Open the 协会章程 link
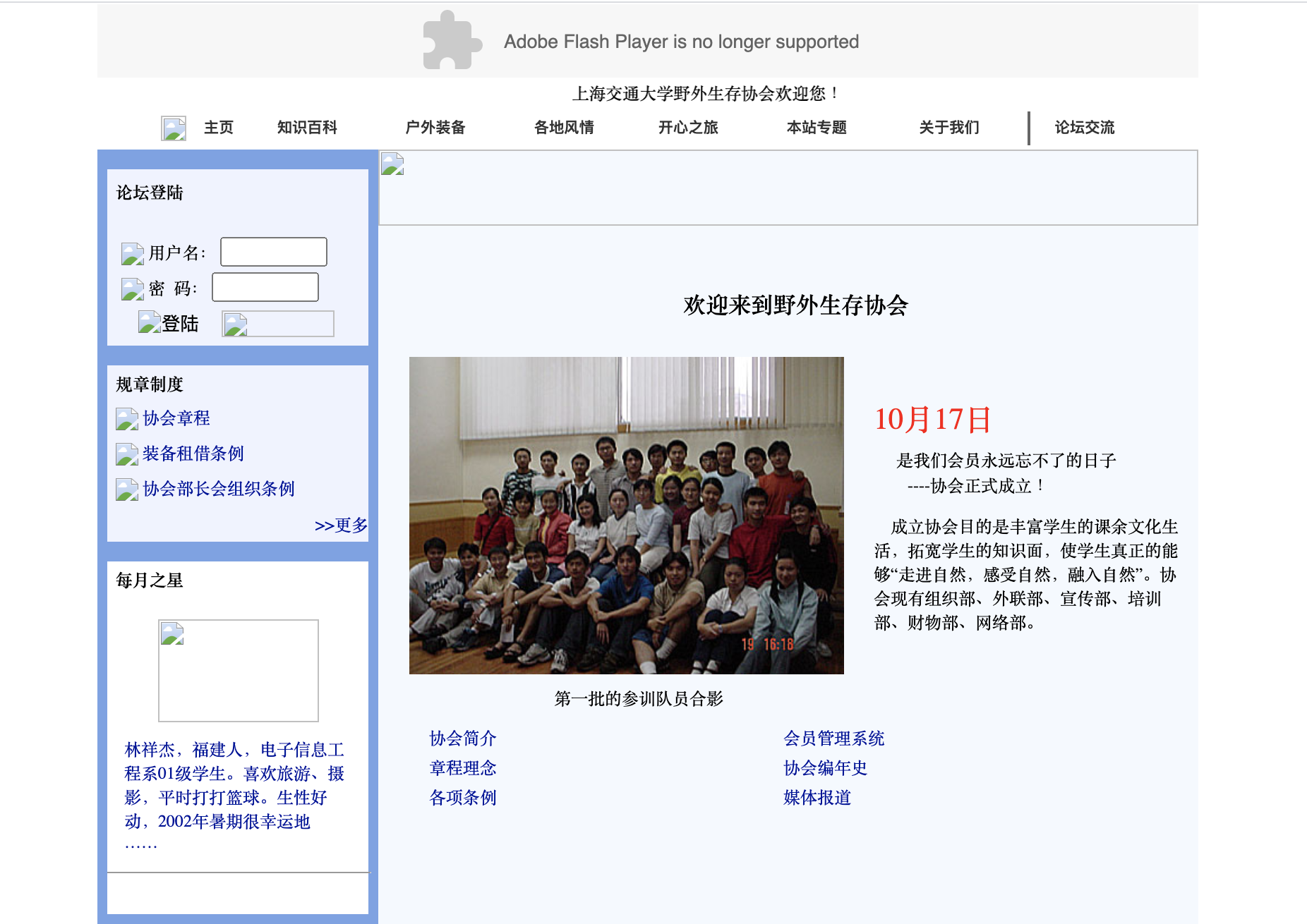 pos(176,418)
